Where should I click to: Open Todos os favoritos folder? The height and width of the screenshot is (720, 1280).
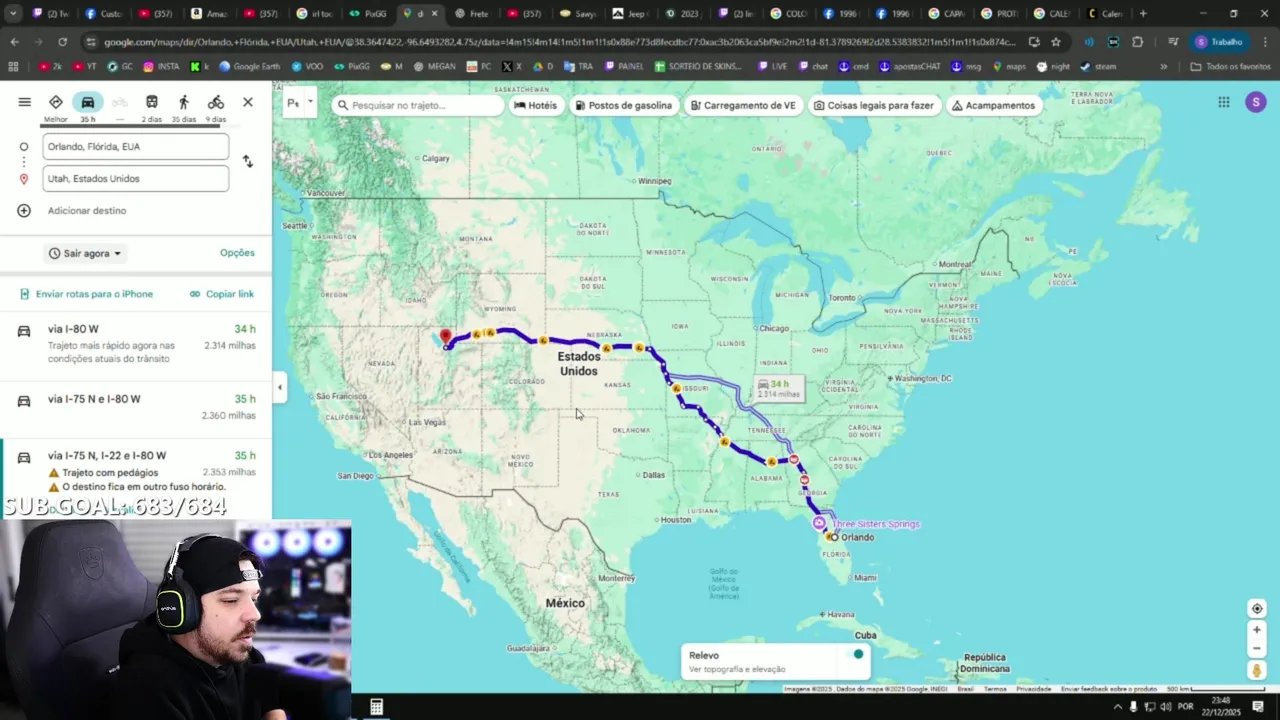point(1231,67)
